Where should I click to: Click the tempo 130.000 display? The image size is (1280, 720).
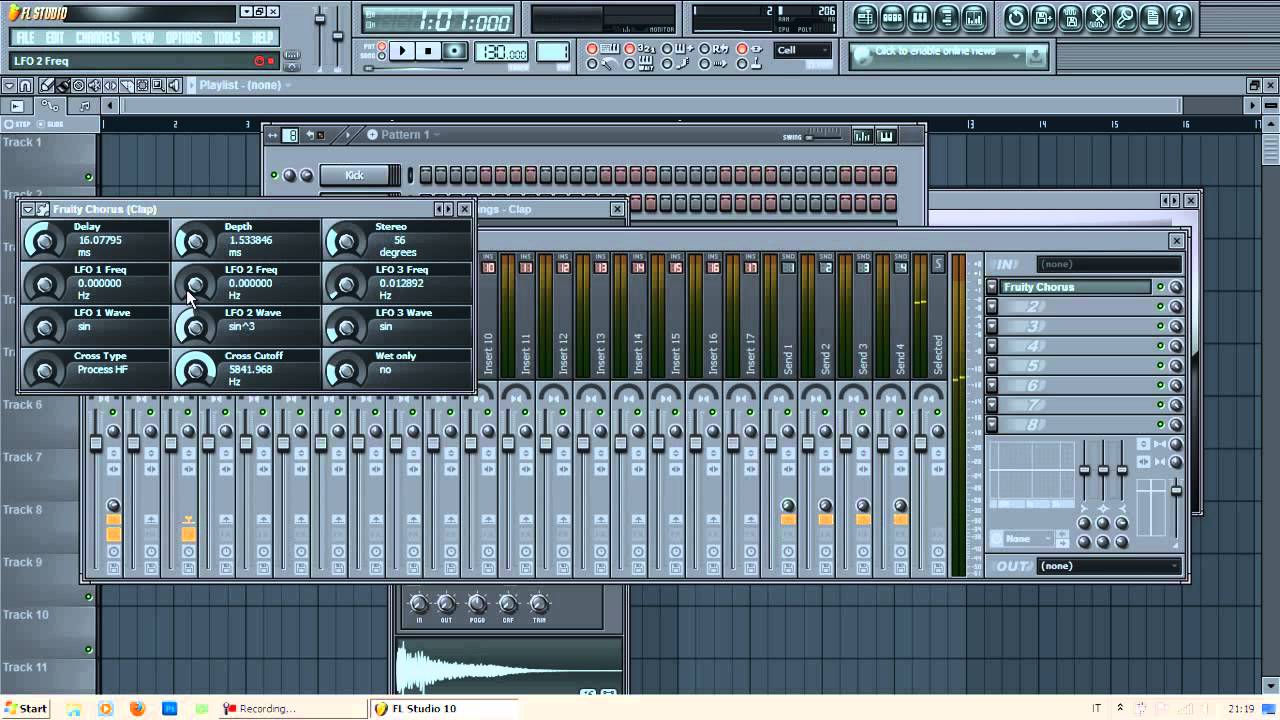503,53
